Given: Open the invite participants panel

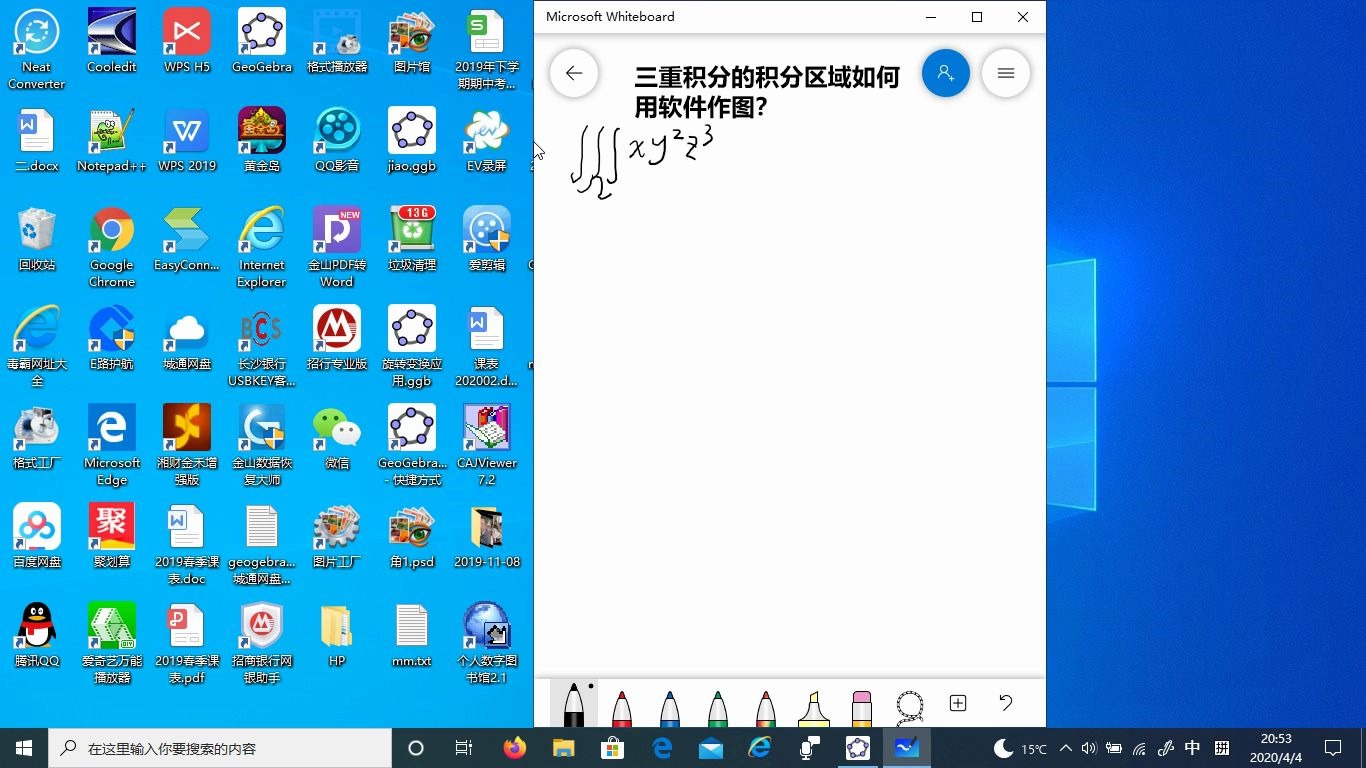Looking at the screenshot, I should click(x=945, y=73).
